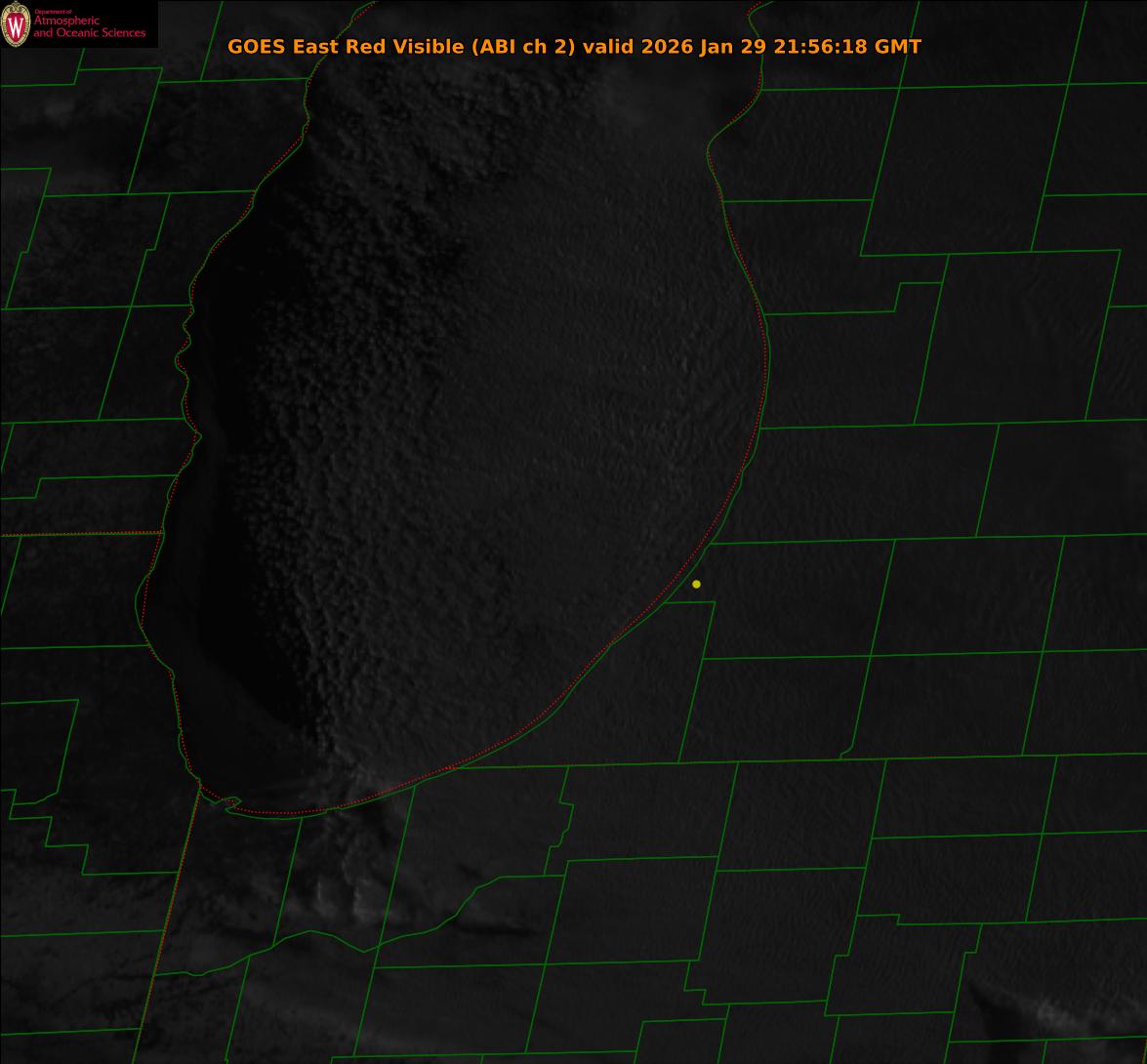Click the jagged indentations on the western shoreline
This screenshot has width=1147, height=1064.
coord(184,351)
